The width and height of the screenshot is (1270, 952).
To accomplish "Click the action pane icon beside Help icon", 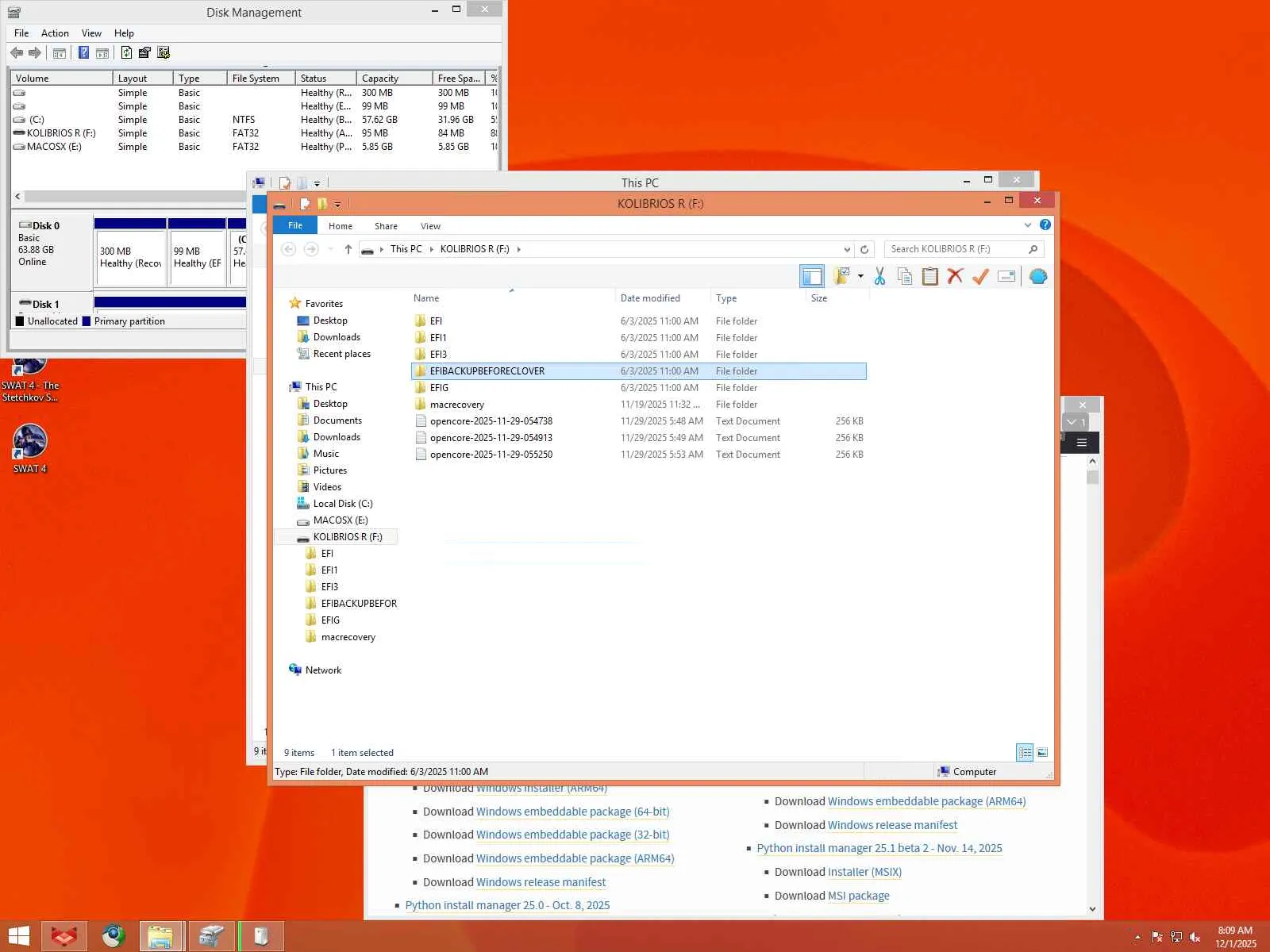I will [x=102, y=52].
